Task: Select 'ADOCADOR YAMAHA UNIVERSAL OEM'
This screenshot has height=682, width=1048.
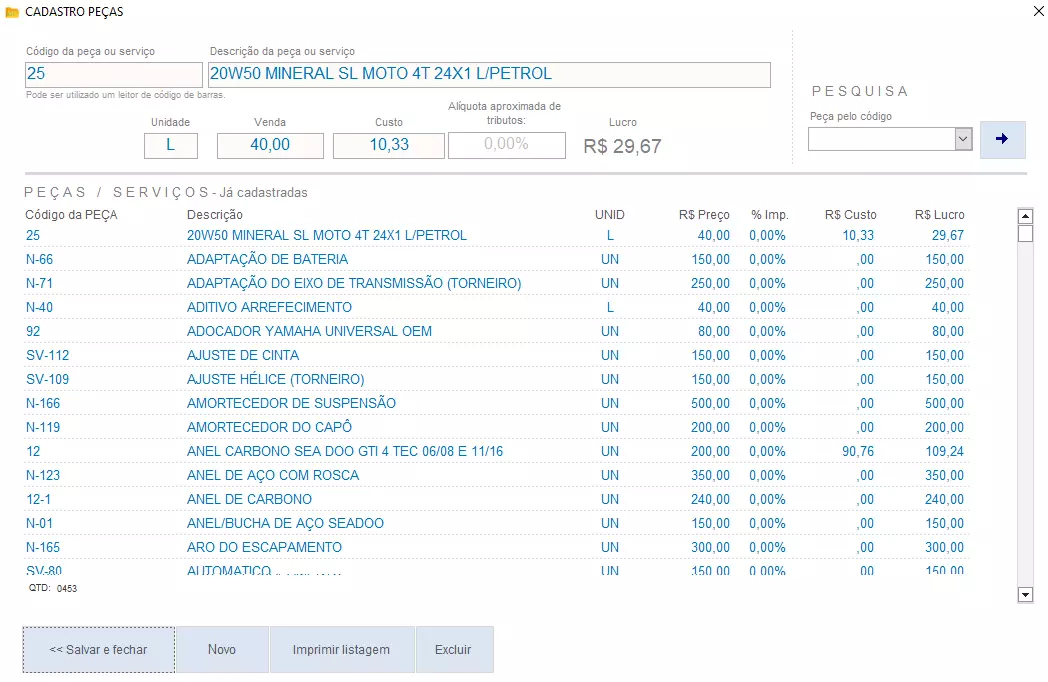Action: click(495, 332)
